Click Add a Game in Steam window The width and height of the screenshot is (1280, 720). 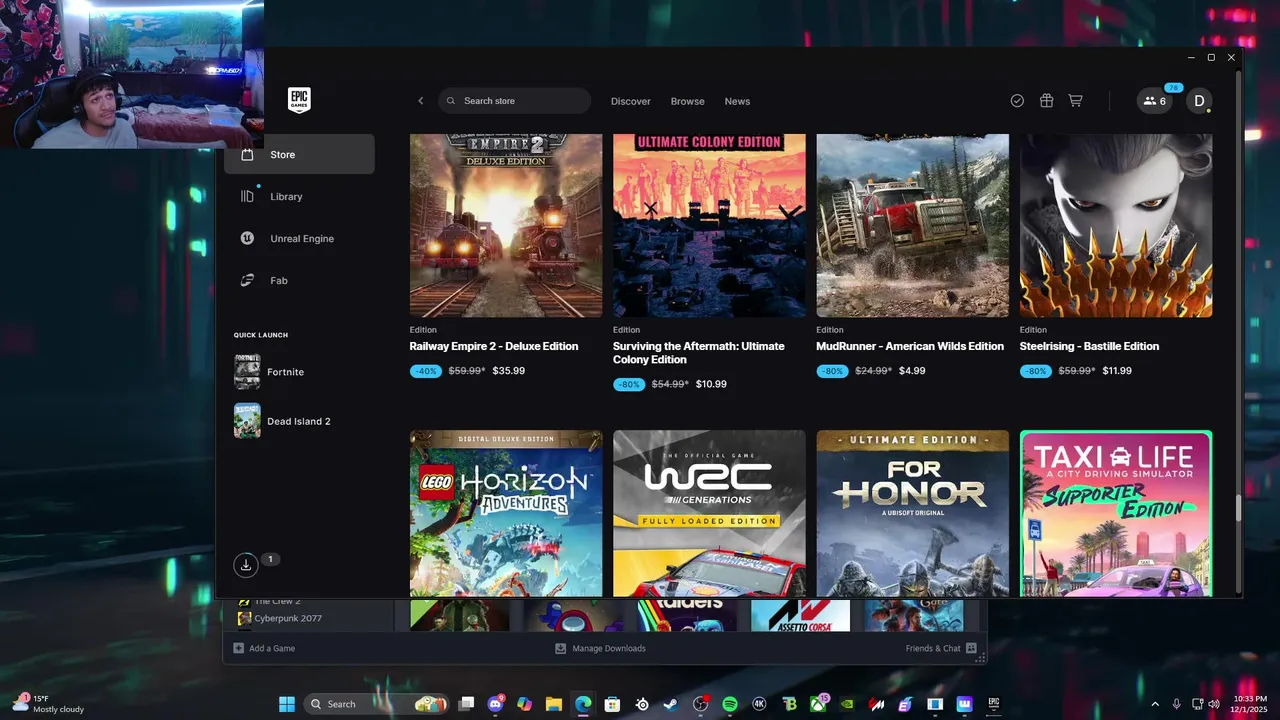pyautogui.click(x=264, y=648)
